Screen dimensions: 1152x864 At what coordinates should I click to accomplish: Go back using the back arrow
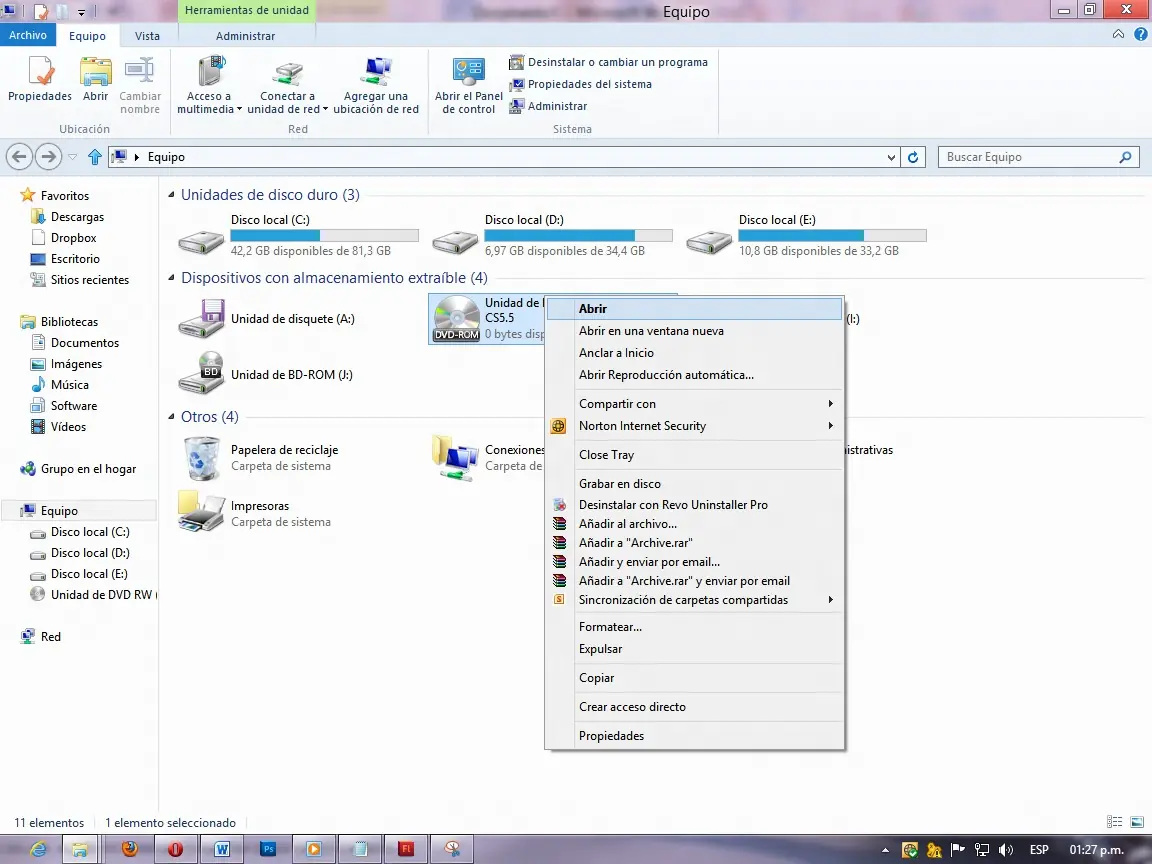tap(20, 156)
